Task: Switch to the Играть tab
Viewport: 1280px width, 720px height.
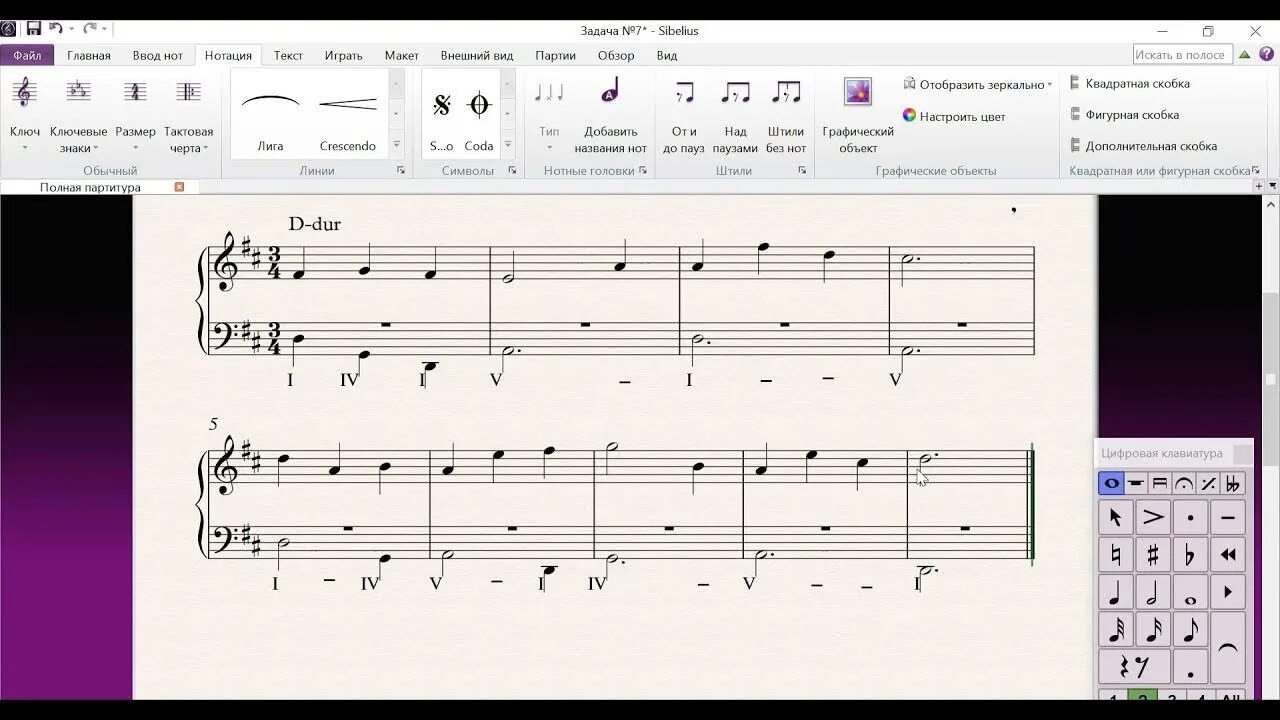Action: tap(343, 55)
